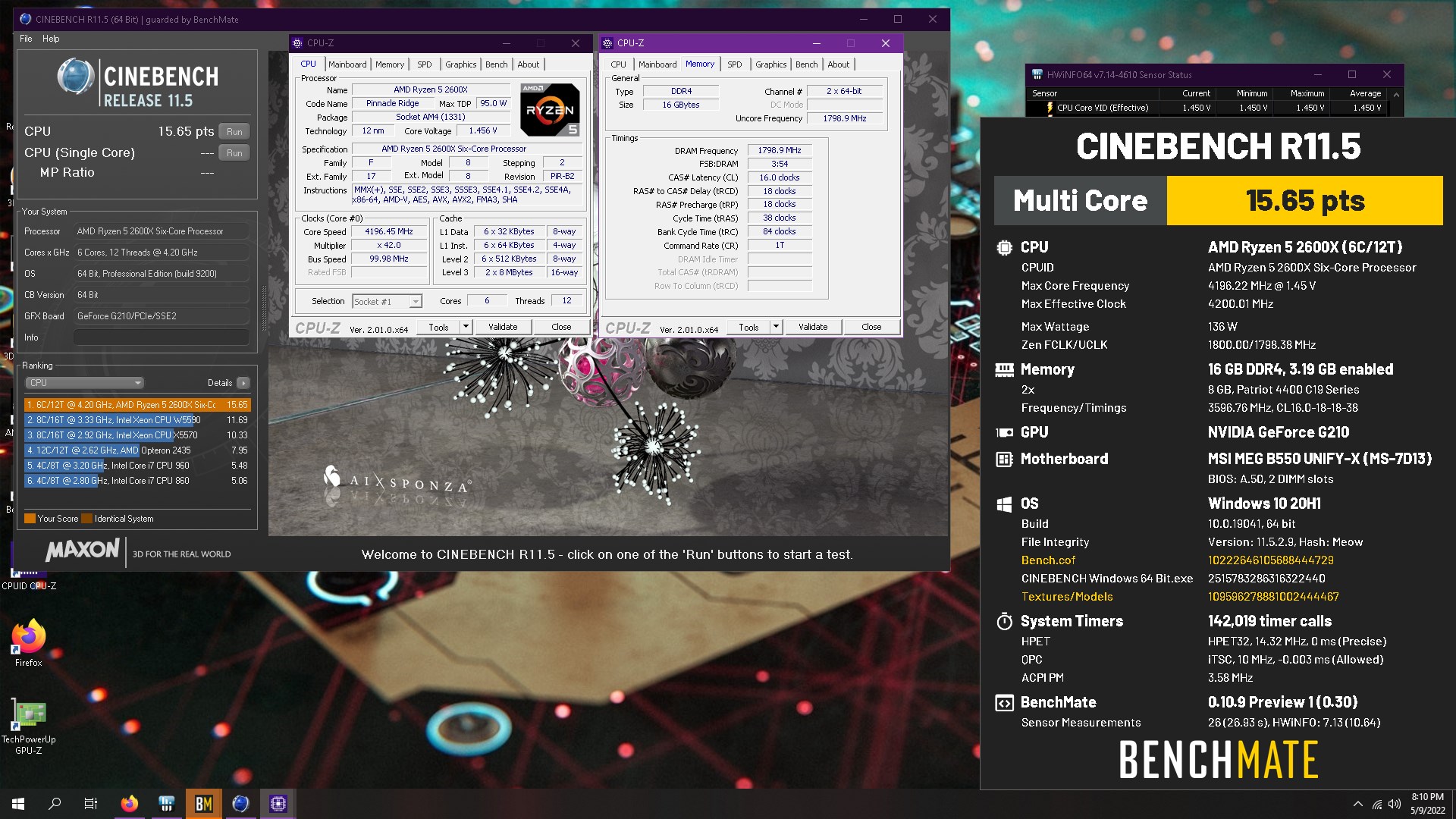The height and width of the screenshot is (819, 1456).
Task: Click HWiNFO scrollbar up arrow
Action: [x=1396, y=94]
